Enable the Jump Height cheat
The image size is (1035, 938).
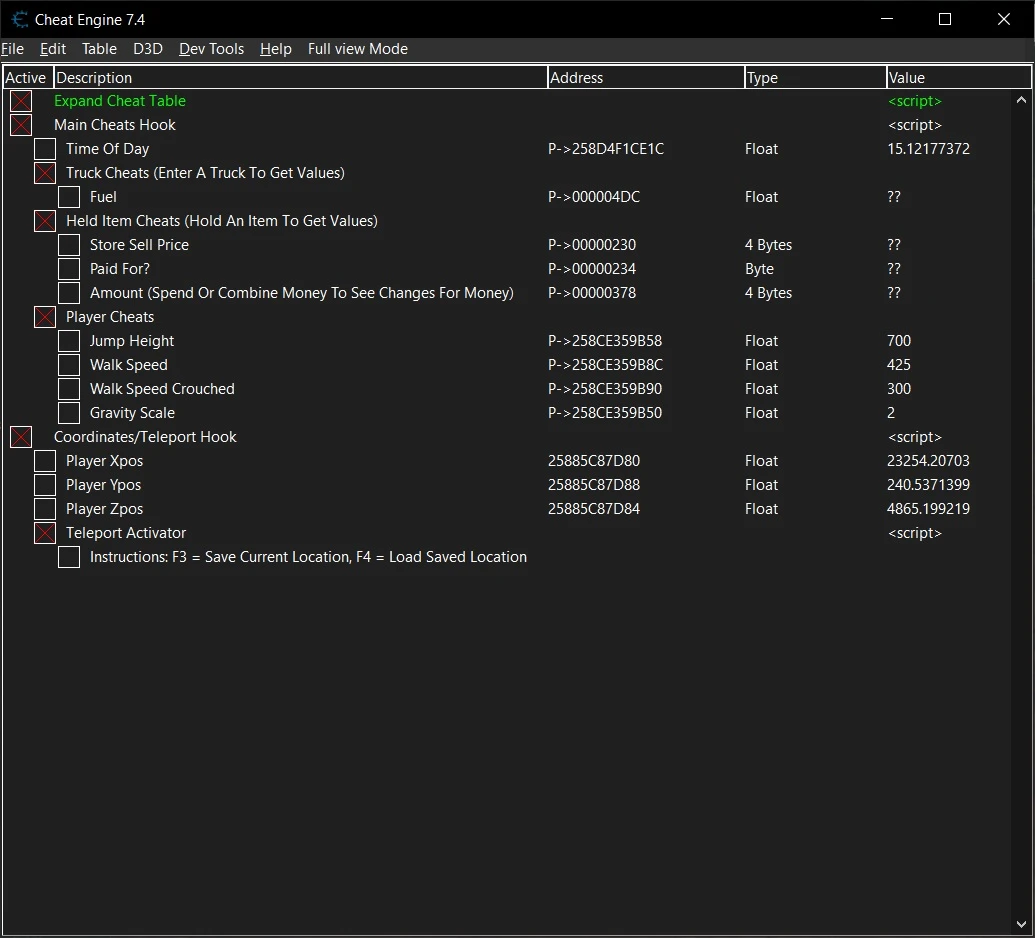68,340
